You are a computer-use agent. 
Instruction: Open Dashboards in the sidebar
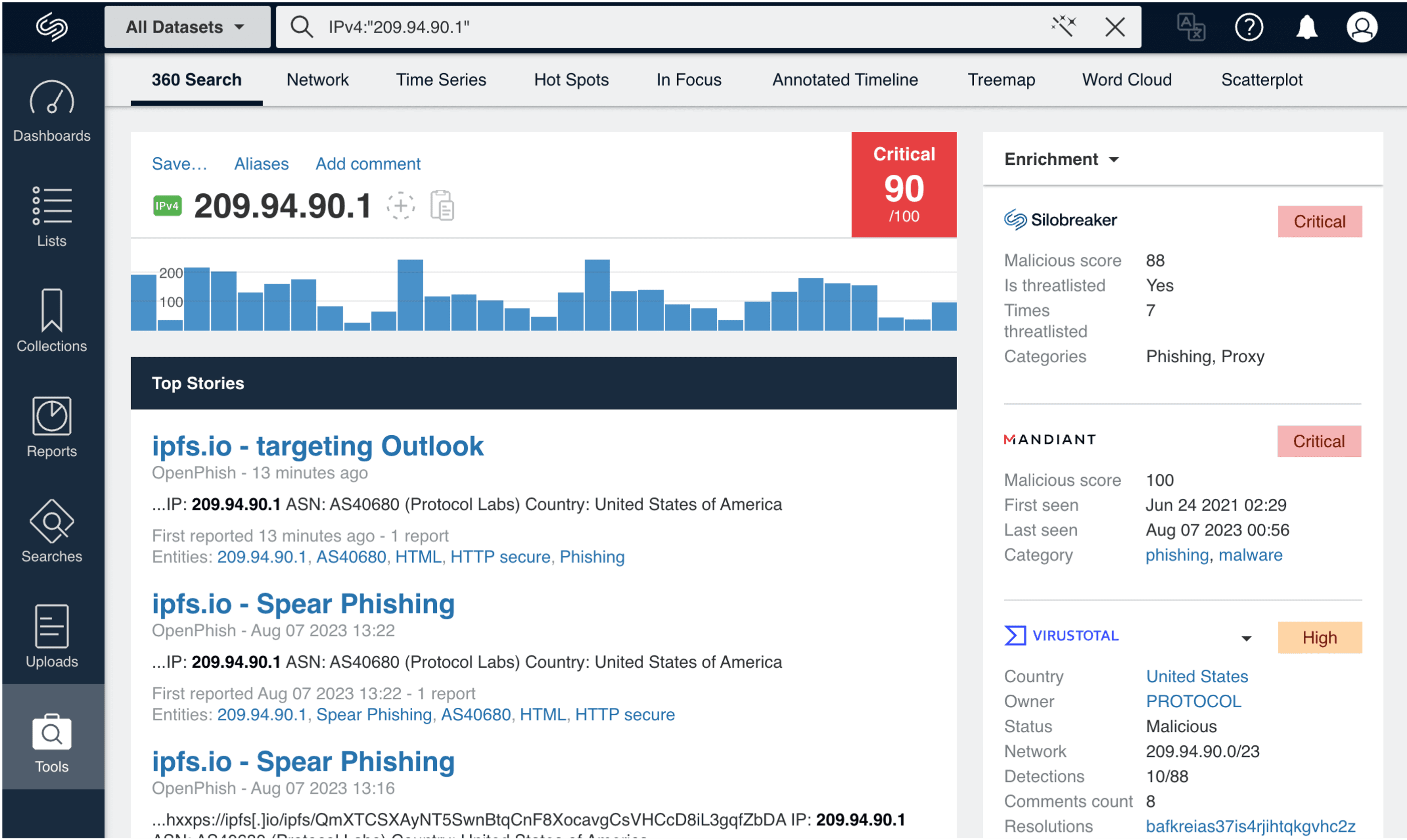[x=52, y=112]
